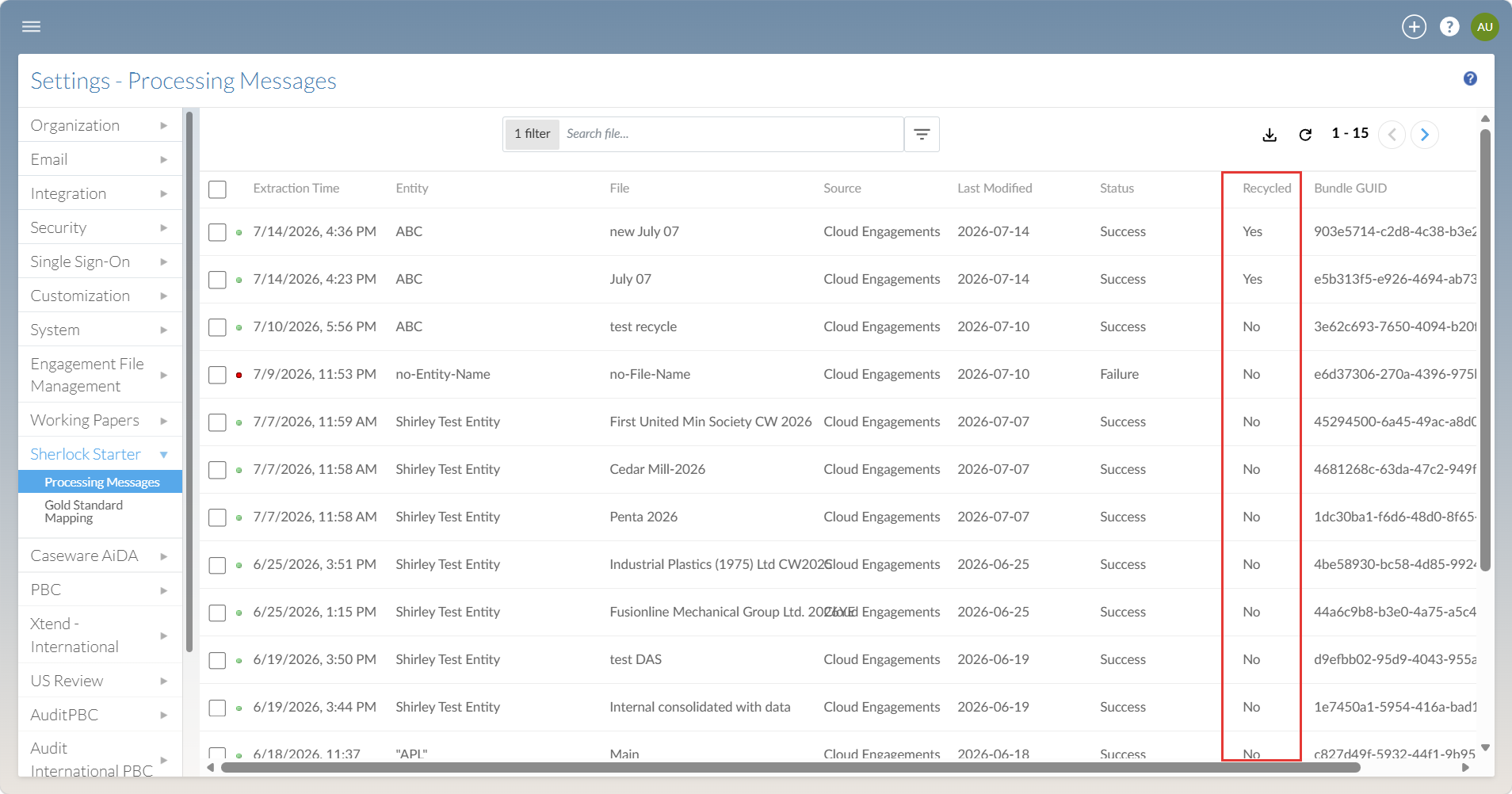Expand the Xtend - International section
This screenshot has height=794, width=1512.
pos(100,635)
